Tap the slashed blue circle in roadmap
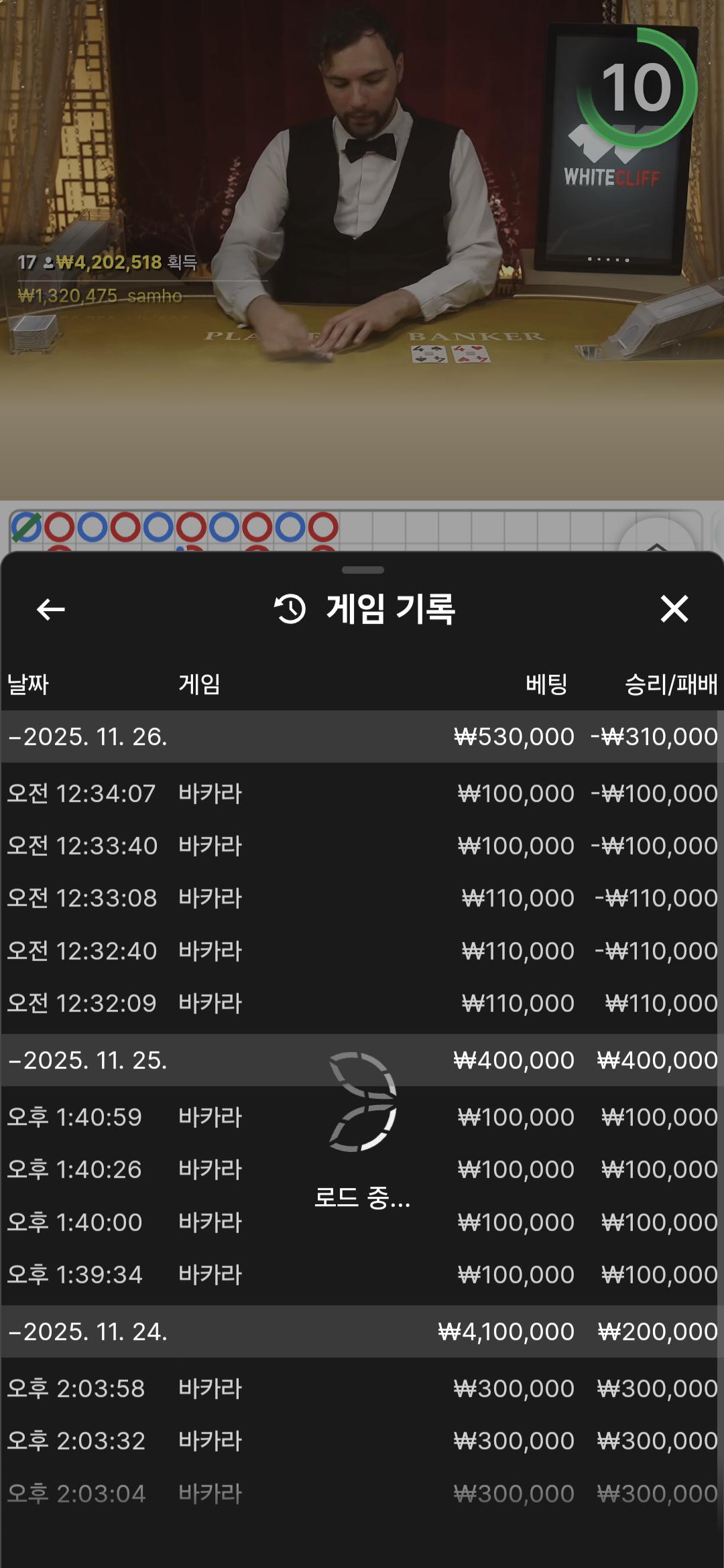The width and height of the screenshot is (724, 1568). (x=27, y=527)
